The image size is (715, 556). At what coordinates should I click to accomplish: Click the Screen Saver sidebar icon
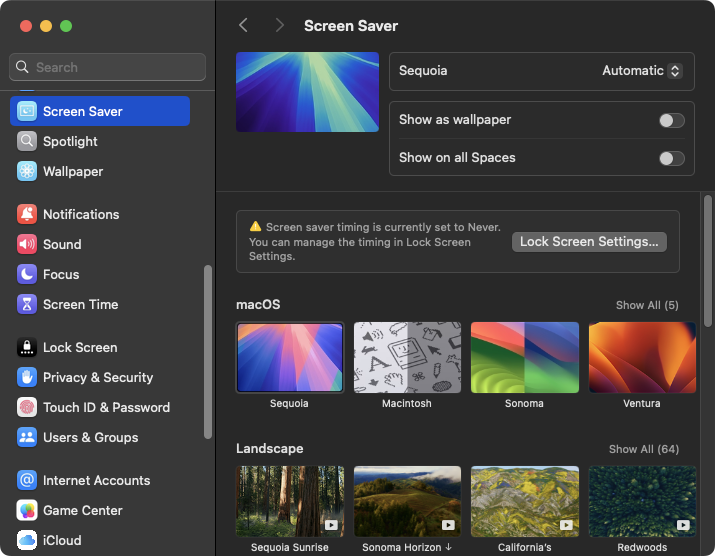click(27, 111)
